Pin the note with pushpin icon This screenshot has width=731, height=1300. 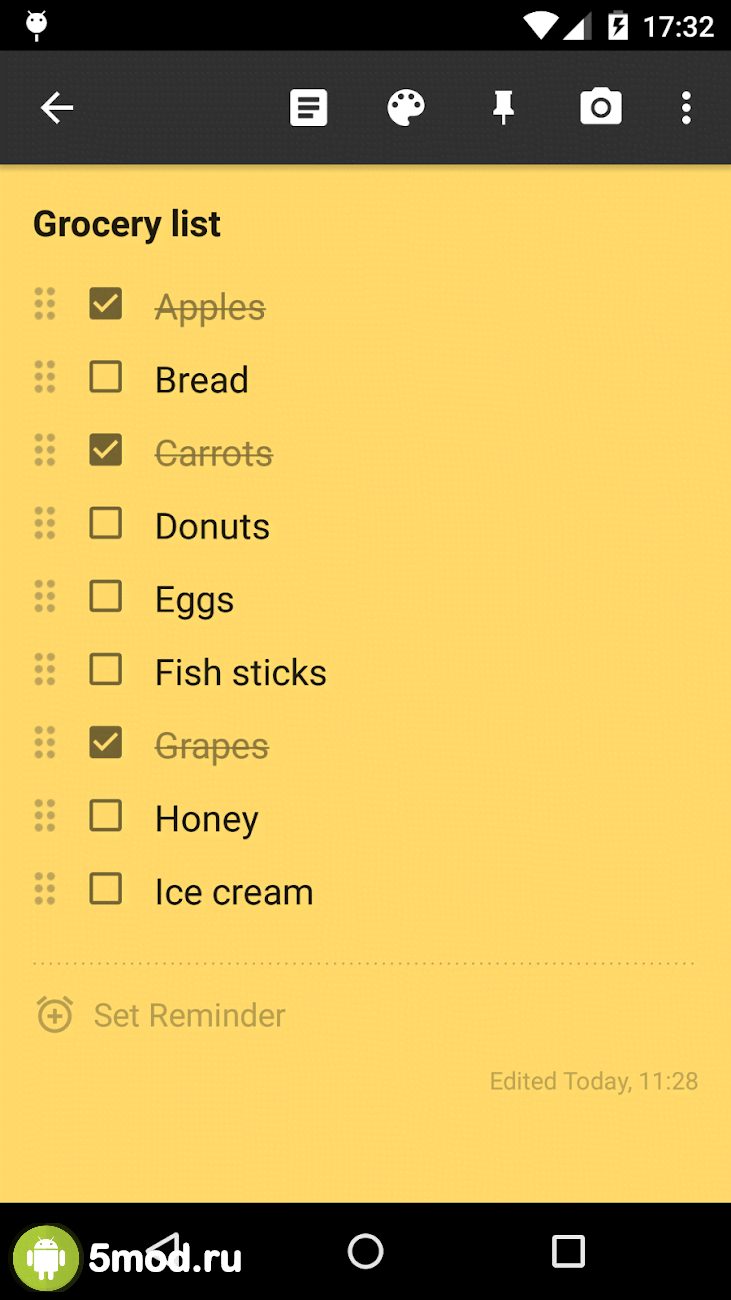[x=503, y=108]
